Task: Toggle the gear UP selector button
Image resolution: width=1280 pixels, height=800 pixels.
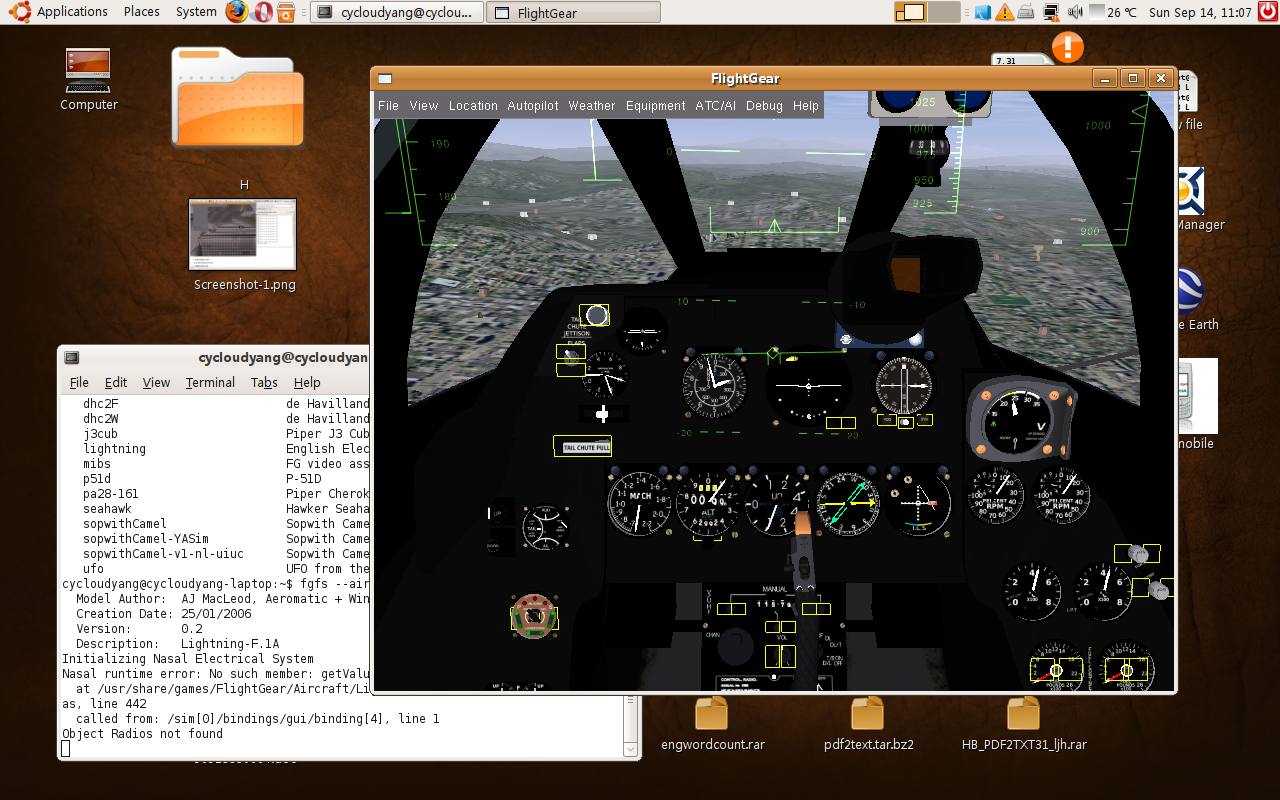Action: [496, 514]
